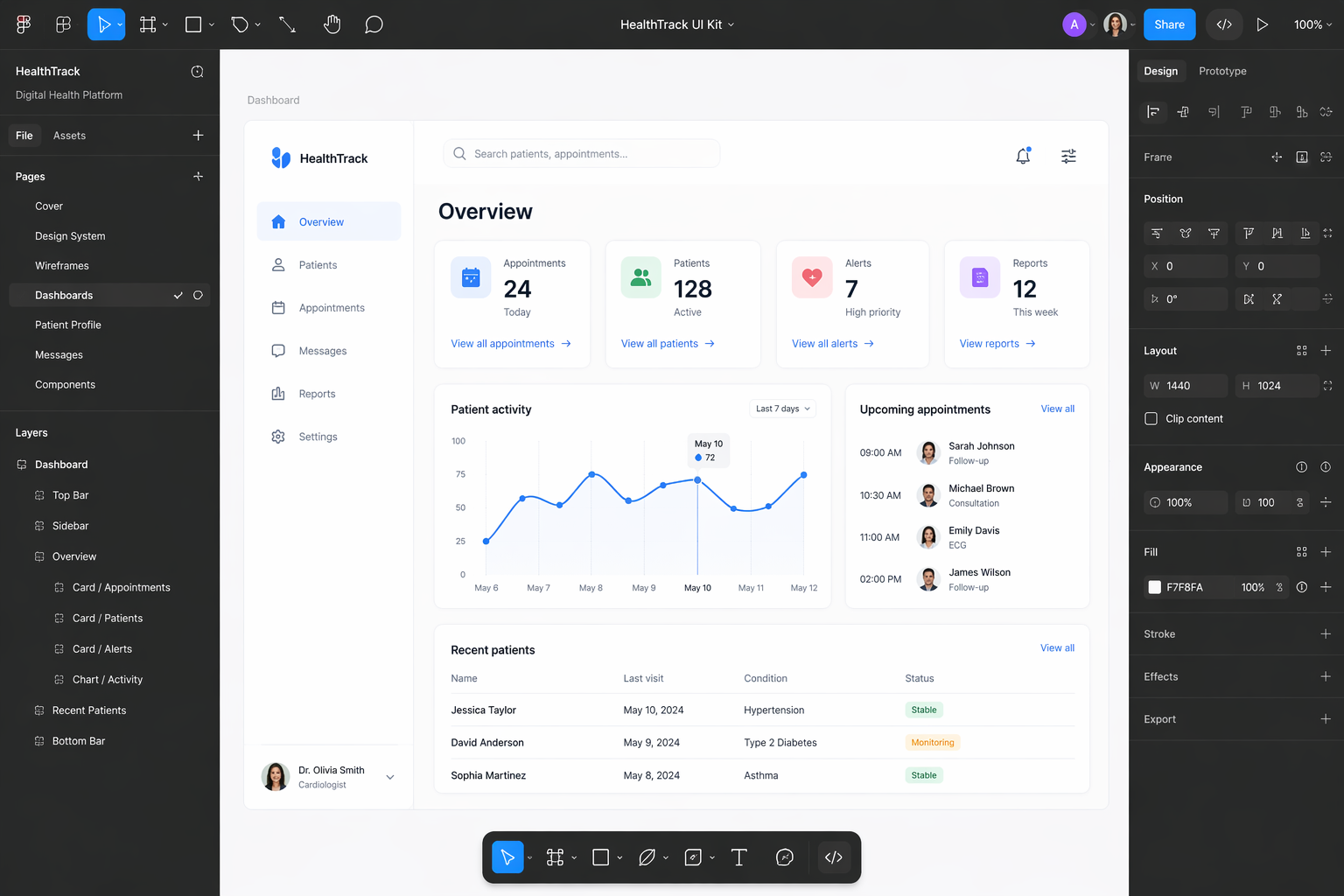Add export setting with the Export plus
The image size is (1344, 896).
point(1326,719)
